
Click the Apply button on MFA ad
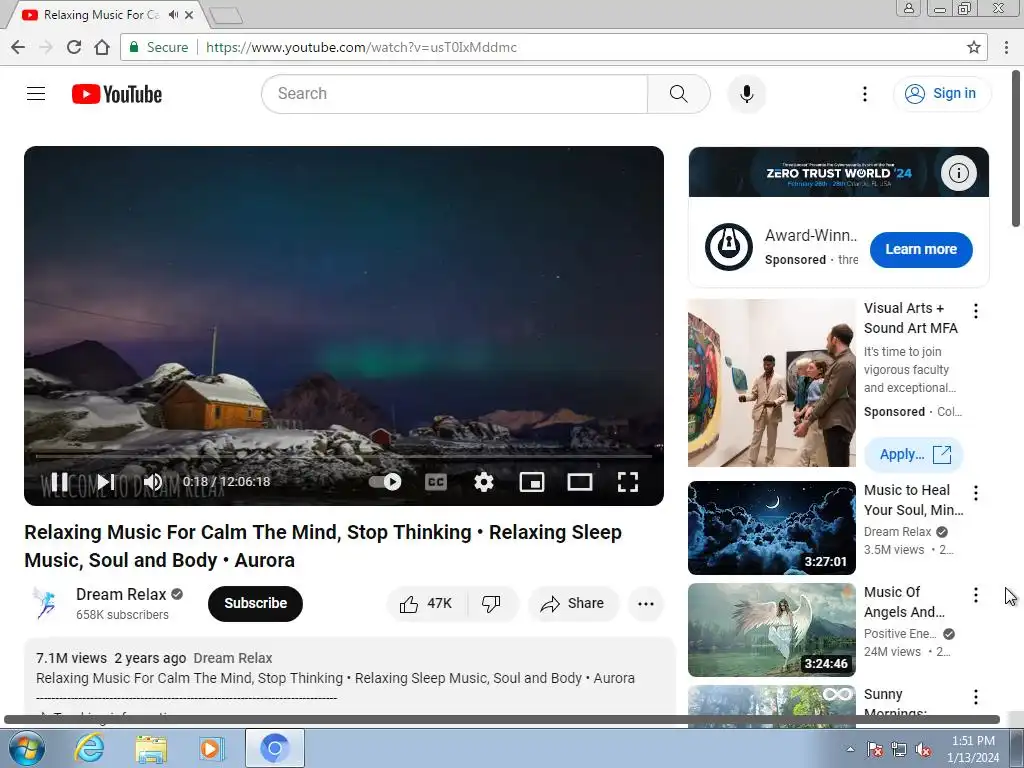(x=914, y=455)
